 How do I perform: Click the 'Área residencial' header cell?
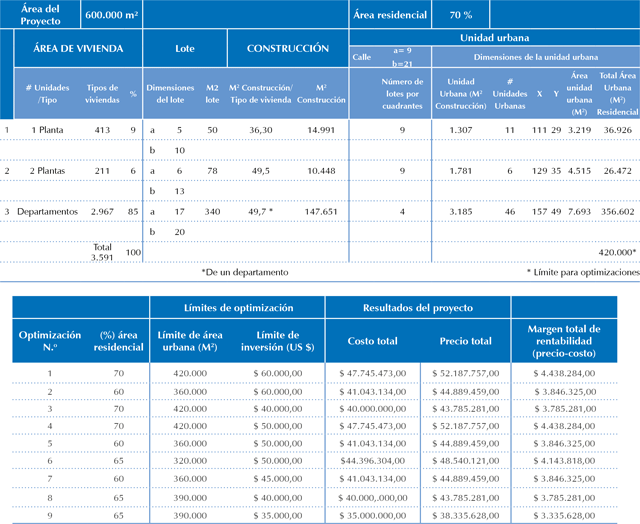pos(390,15)
